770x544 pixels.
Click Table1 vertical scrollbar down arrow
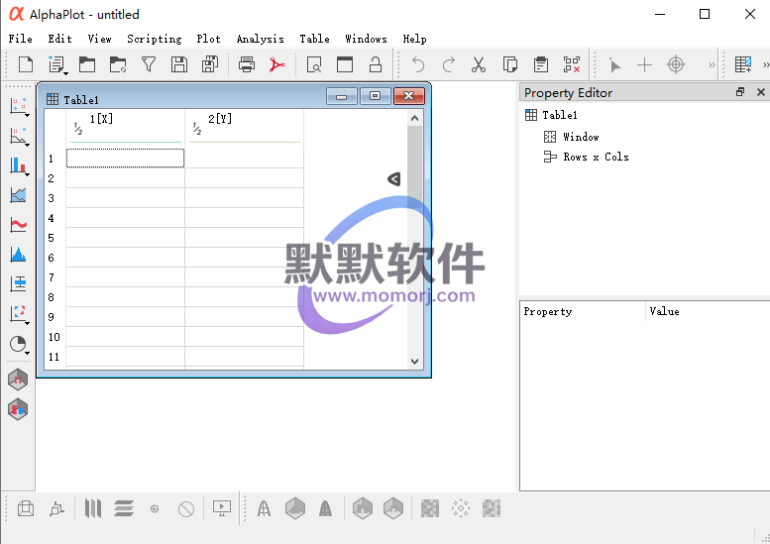point(415,361)
